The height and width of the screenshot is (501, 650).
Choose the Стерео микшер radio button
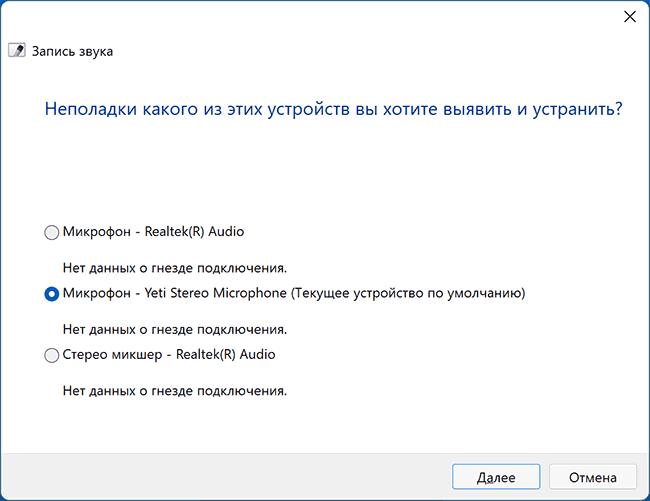pyautogui.click(x=52, y=355)
